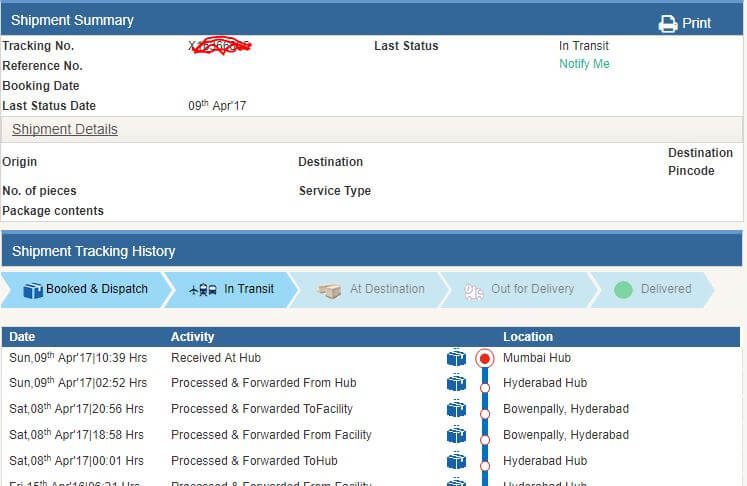
Task: Click timeline node for 02:52 Hrs Hyderabad Hub
Action: pos(485,388)
